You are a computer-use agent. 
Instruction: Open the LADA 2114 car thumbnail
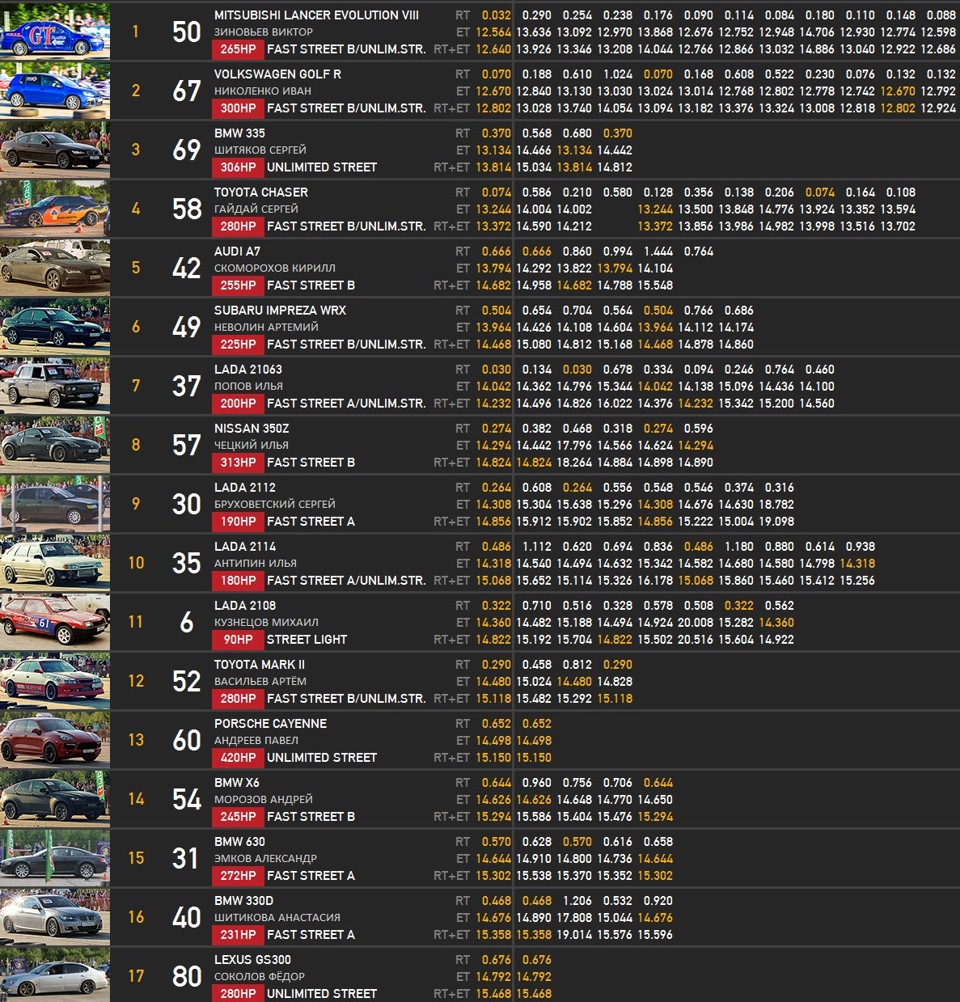coord(55,562)
